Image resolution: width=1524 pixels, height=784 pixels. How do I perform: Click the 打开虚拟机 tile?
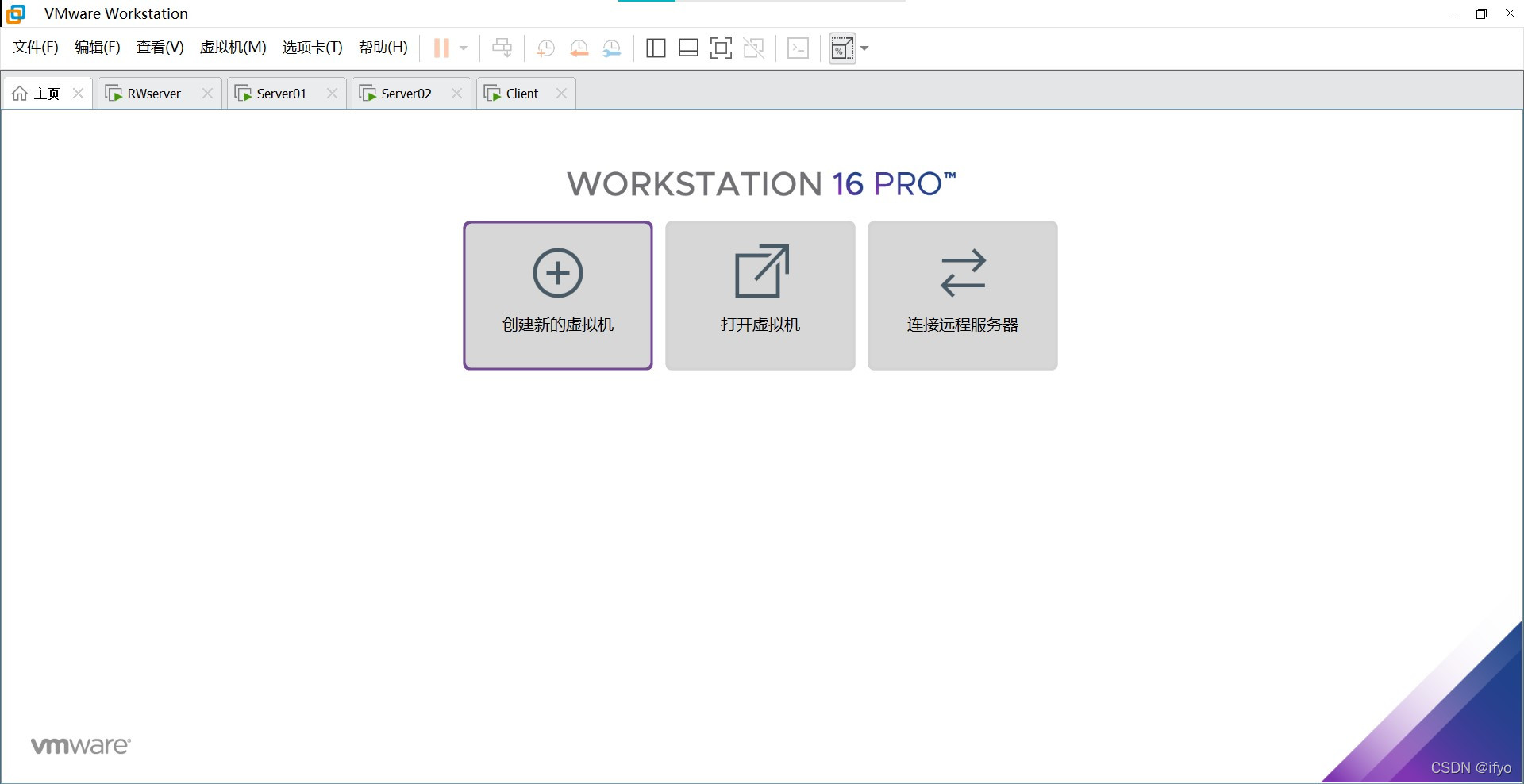pyautogui.click(x=760, y=295)
